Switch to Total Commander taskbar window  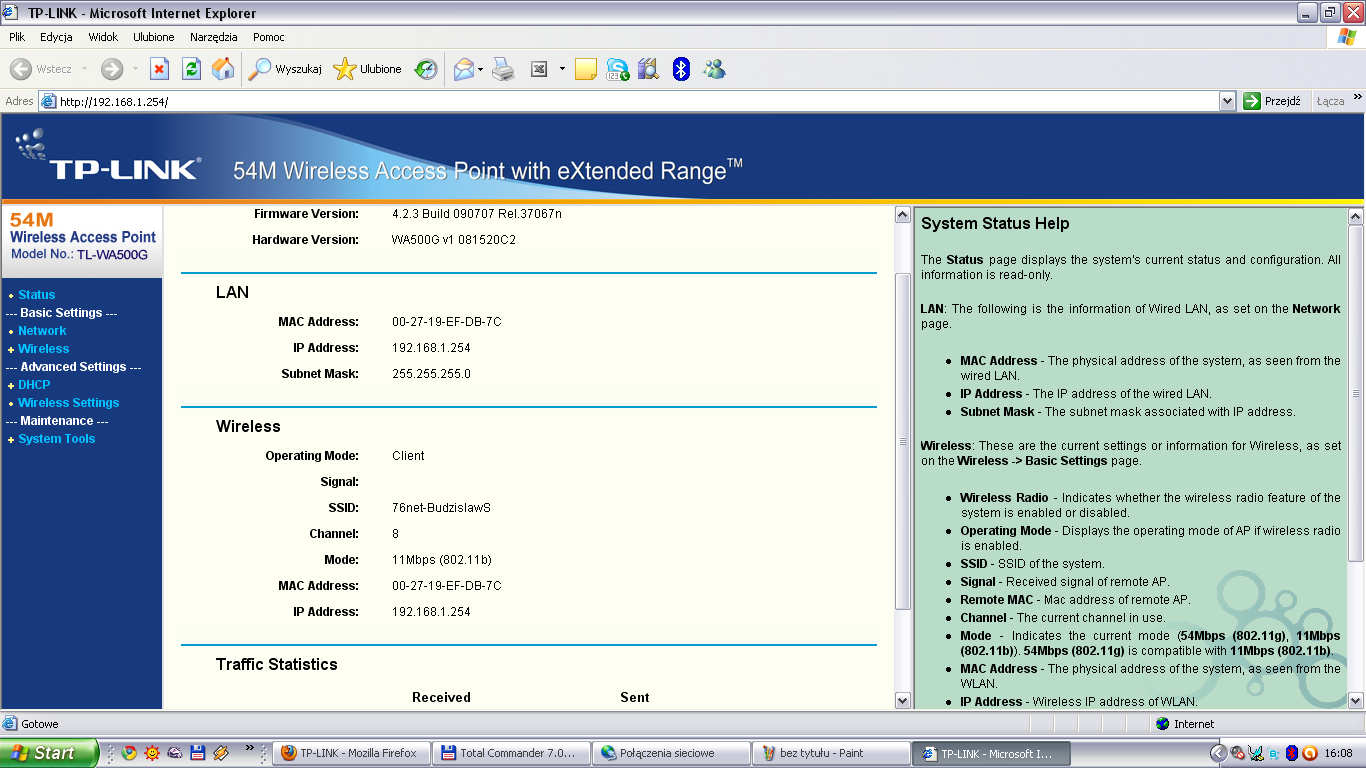point(512,753)
